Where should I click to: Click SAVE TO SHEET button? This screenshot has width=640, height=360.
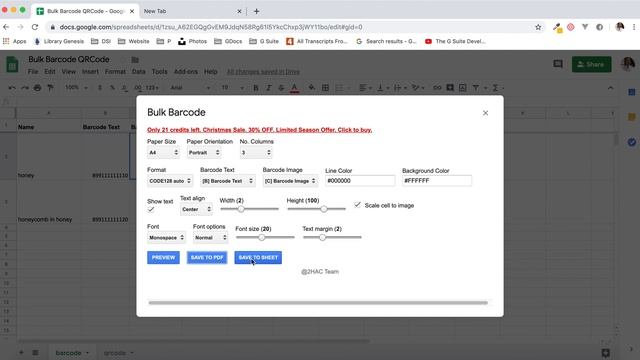pyautogui.click(x=258, y=258)
